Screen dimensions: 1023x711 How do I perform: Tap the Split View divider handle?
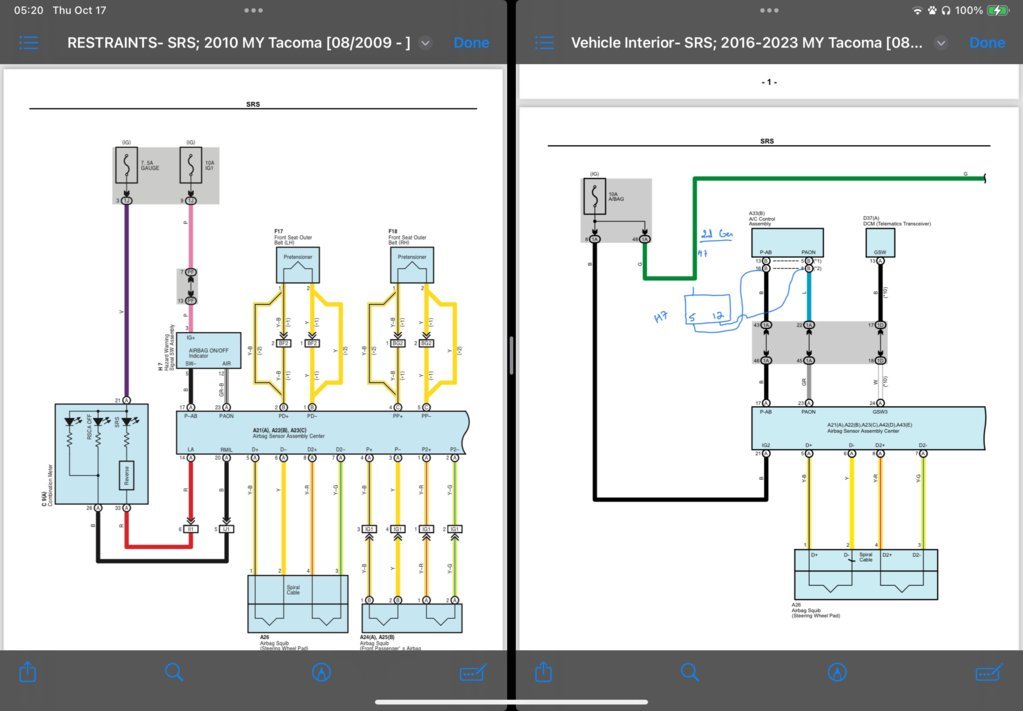512,356
